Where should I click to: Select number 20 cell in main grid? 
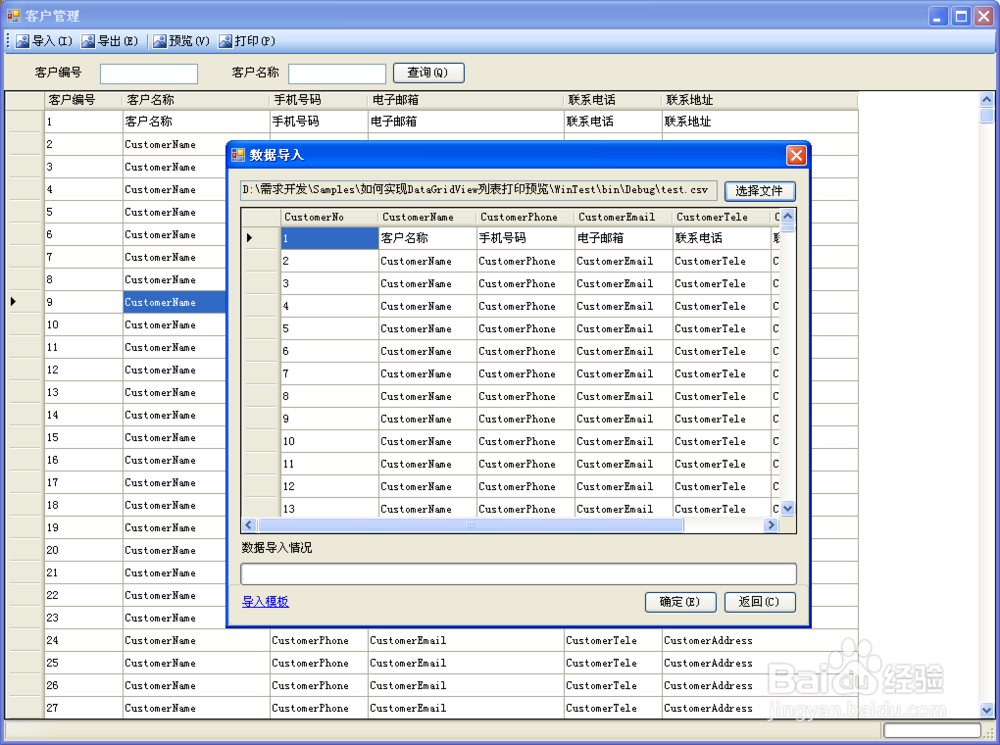tap(84, 550)
